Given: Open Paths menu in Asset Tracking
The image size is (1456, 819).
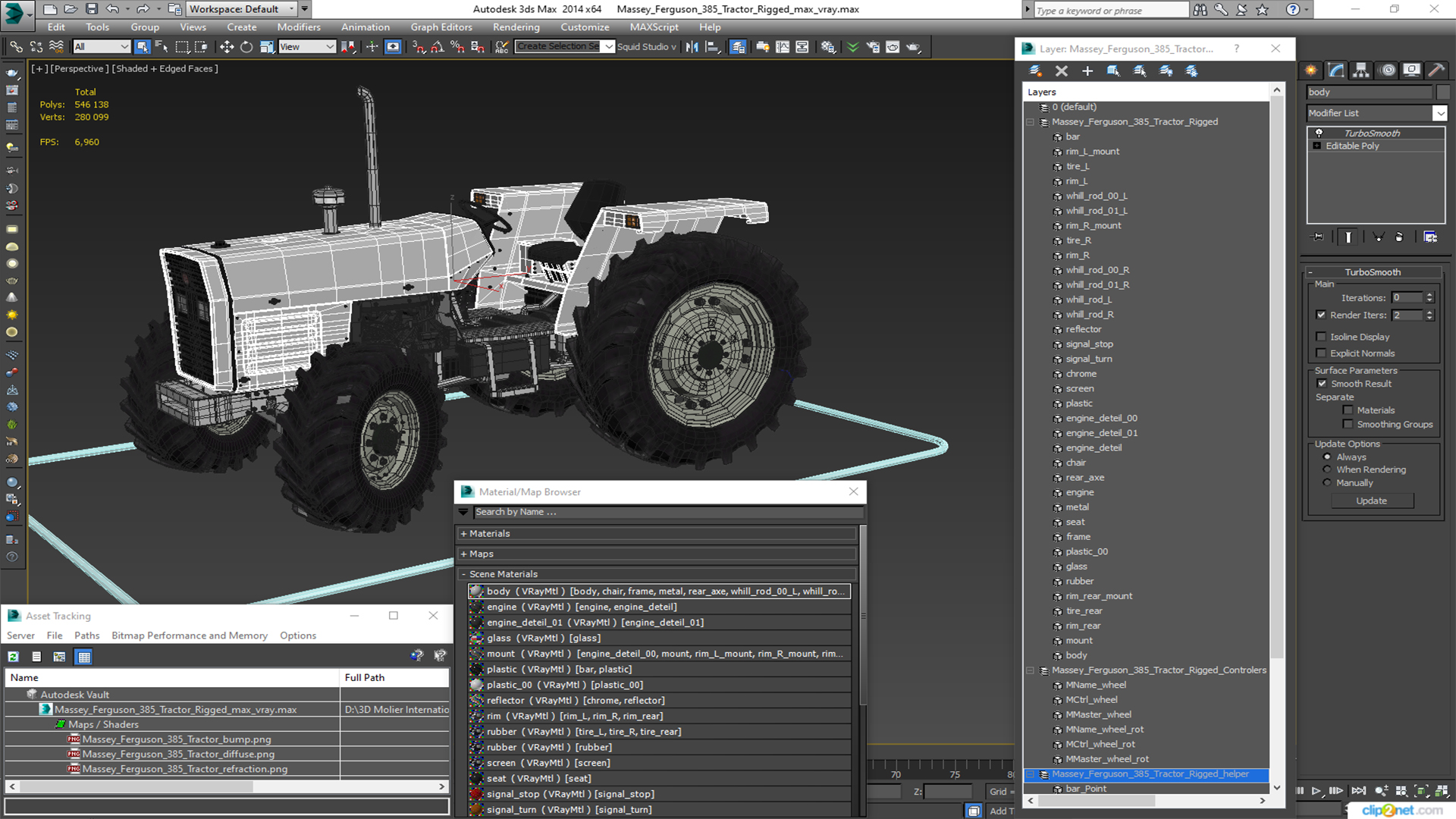Looking at the screenshot, I should pyautogui.click(x=86, y=635).
